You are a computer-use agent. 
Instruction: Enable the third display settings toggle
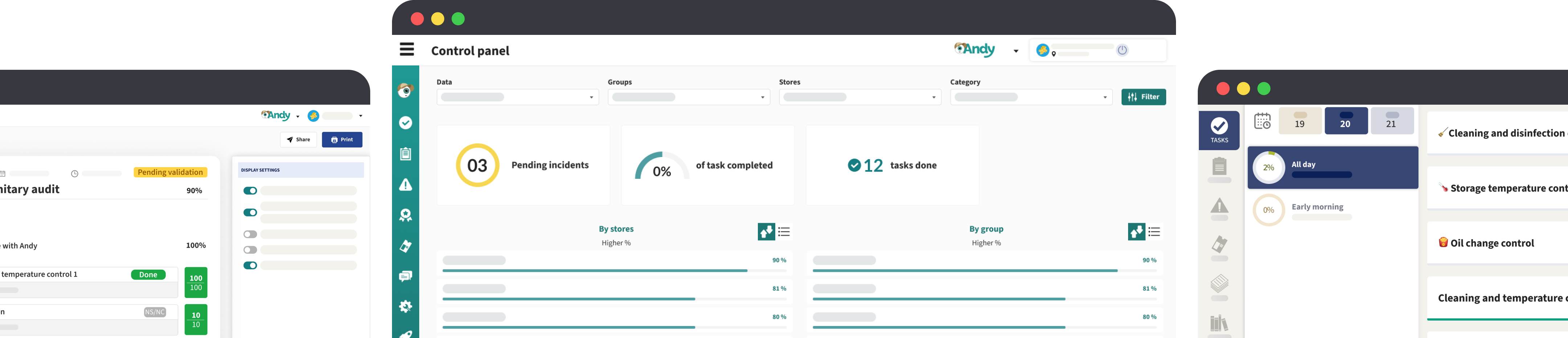[x=250, y=234]
